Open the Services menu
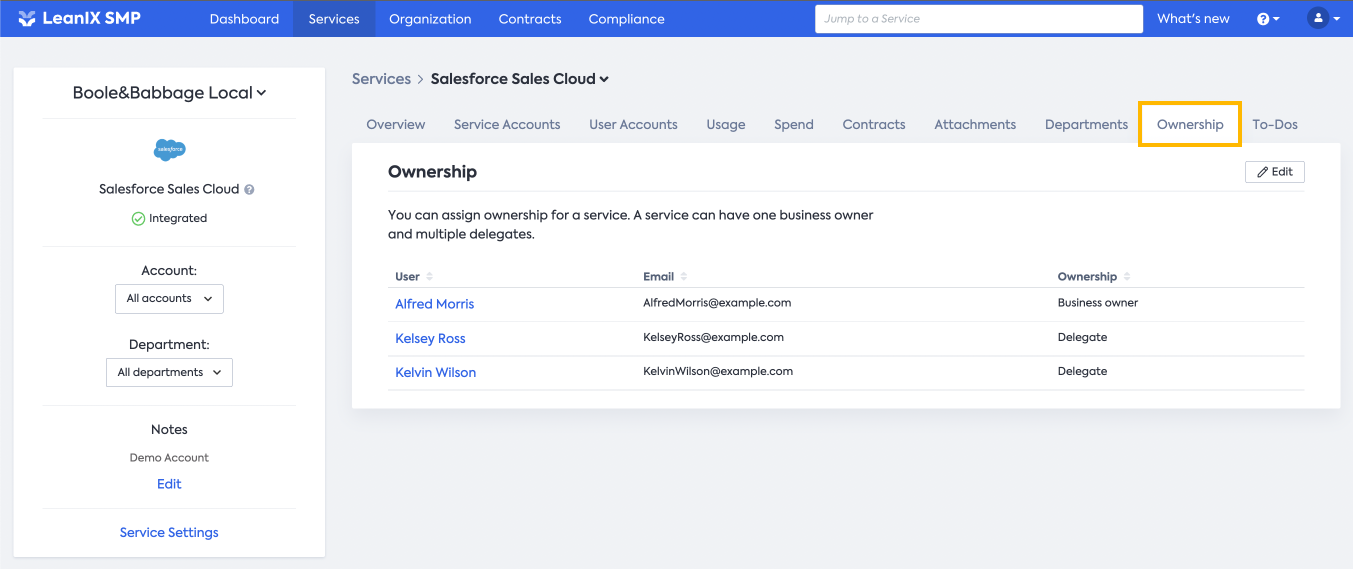Viewport: 1353px width, 569px height. (334, 19)
